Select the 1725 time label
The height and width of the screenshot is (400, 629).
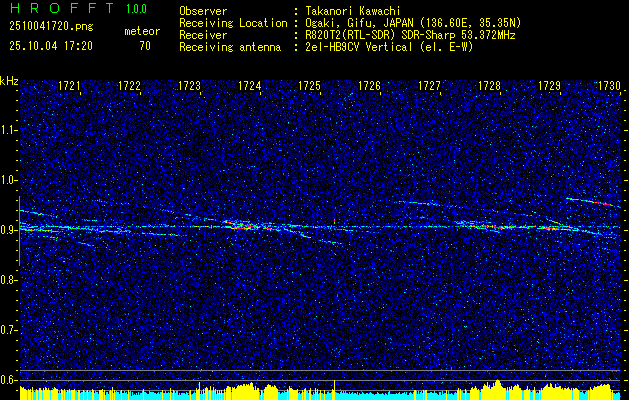click(310, 86)
